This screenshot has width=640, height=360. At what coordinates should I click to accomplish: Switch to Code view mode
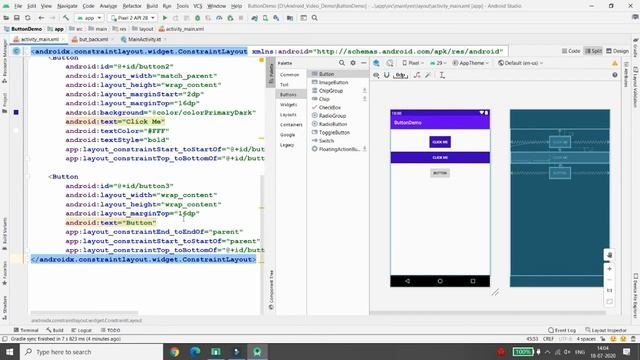pyautogui.click(x=571, y=51)
